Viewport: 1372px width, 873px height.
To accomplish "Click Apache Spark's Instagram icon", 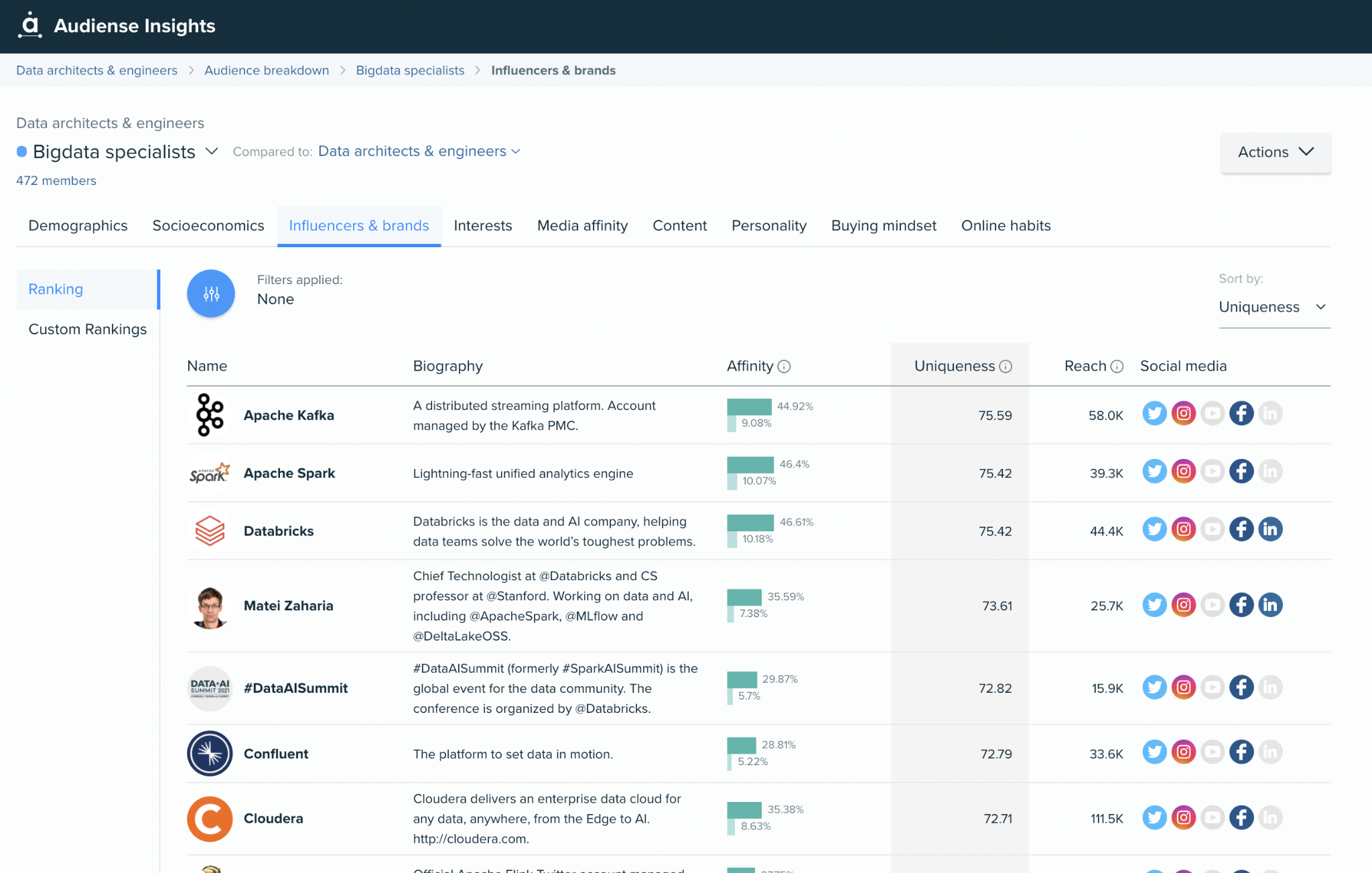I will coord(1184,472).
